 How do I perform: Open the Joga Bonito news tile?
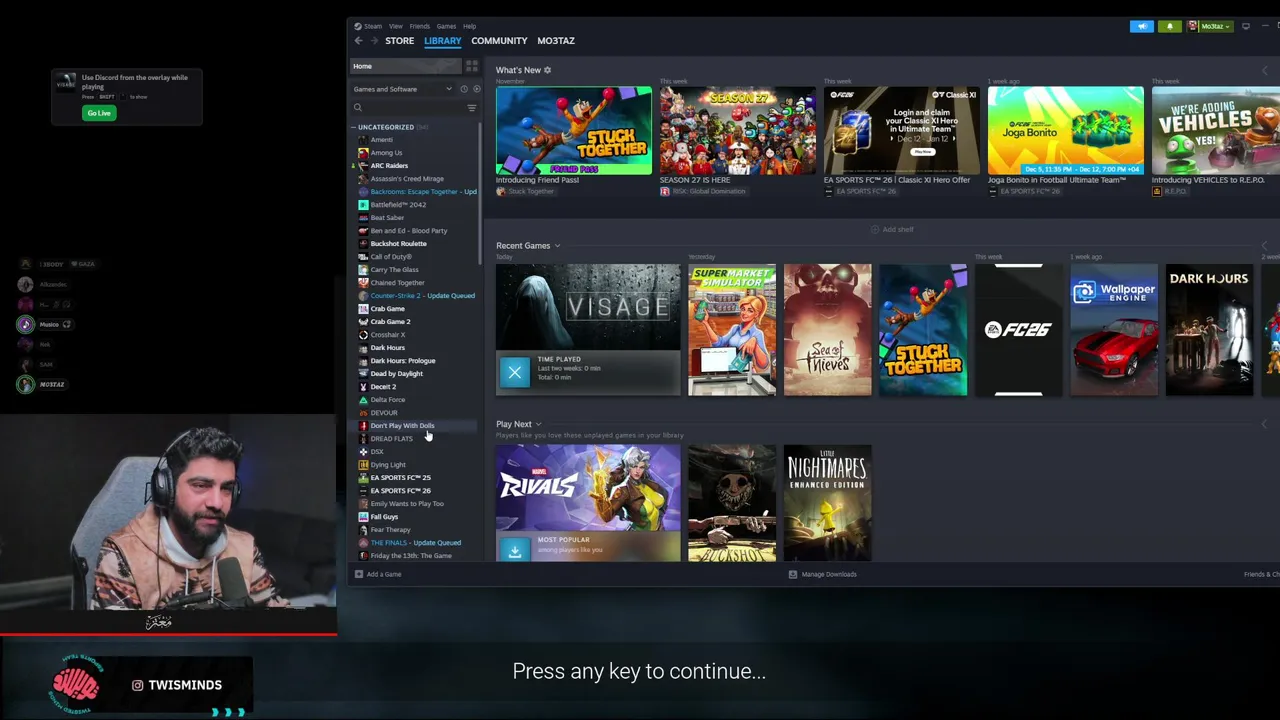coord(1066,131)
